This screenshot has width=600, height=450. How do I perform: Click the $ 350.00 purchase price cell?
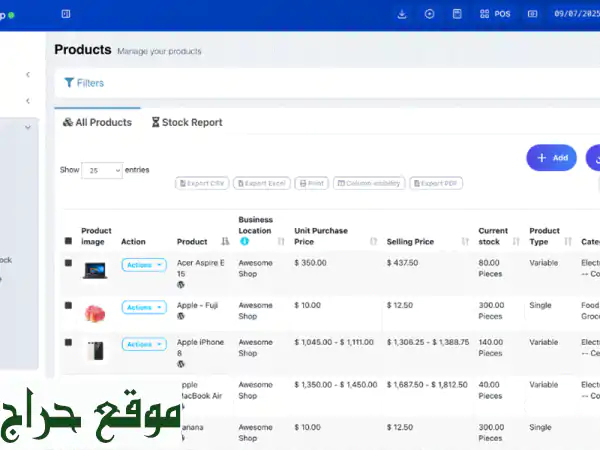[x=310, y=263]
